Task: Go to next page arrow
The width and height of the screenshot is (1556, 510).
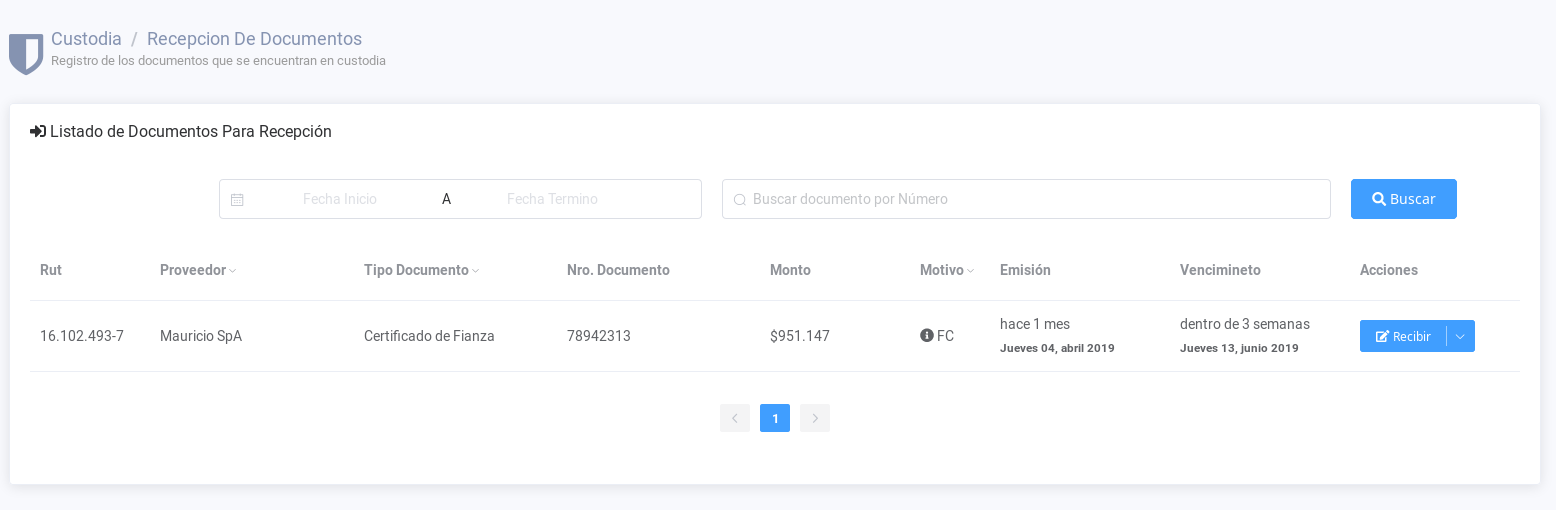Action: (x=814, y=418)
